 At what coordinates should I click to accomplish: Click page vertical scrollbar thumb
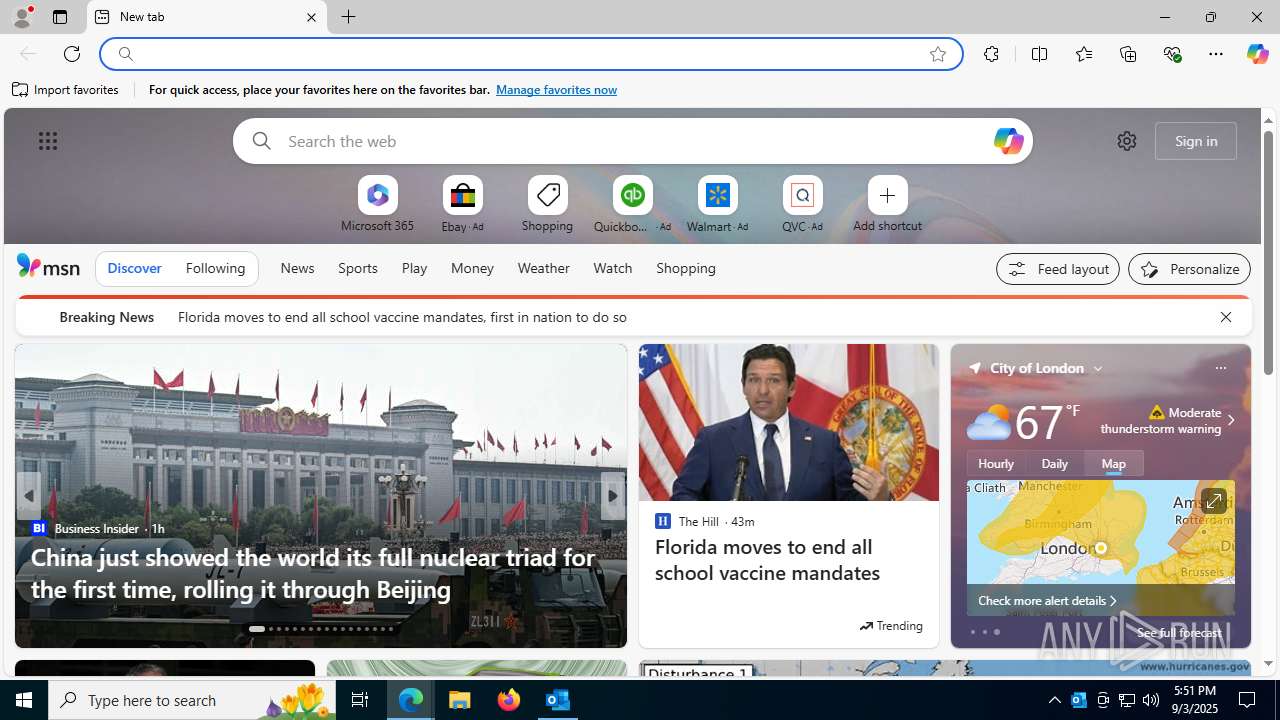coord(1268,252)
